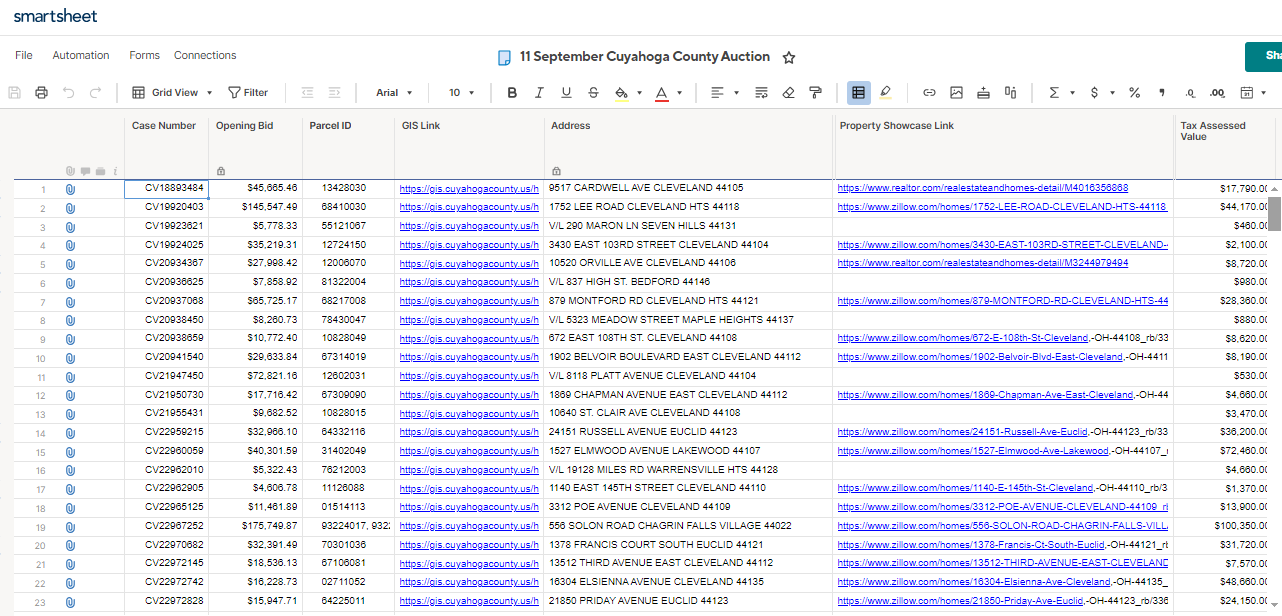
Task: Click the Clear formatting eraser icon
Action: tap(788, 93)
